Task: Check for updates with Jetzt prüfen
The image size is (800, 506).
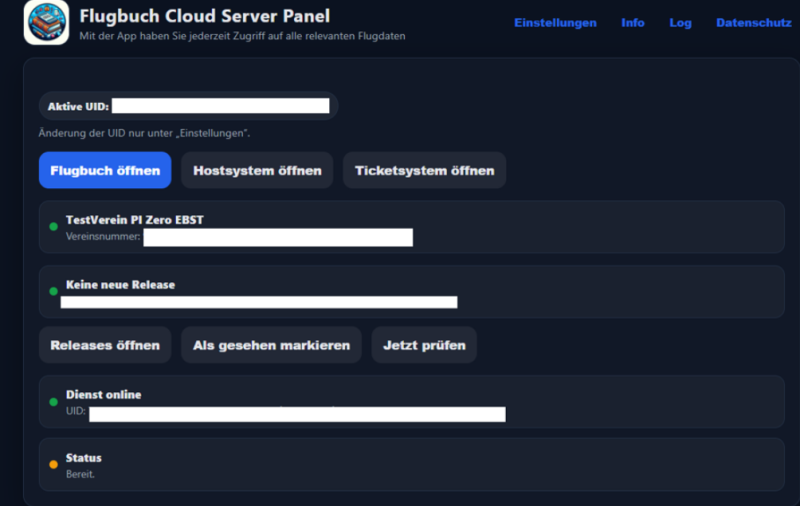Action: (424, 345)
